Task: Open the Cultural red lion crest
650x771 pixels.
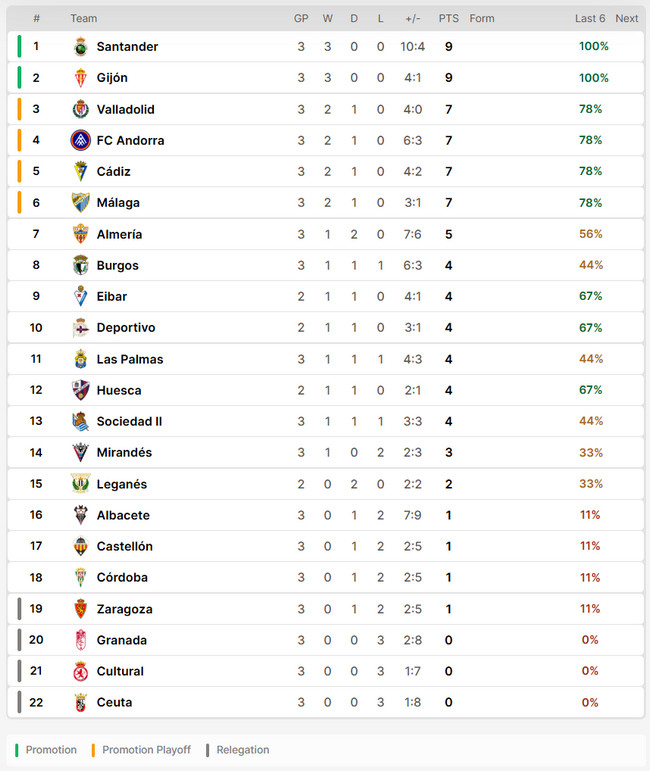Action: (x=81, y=671)
